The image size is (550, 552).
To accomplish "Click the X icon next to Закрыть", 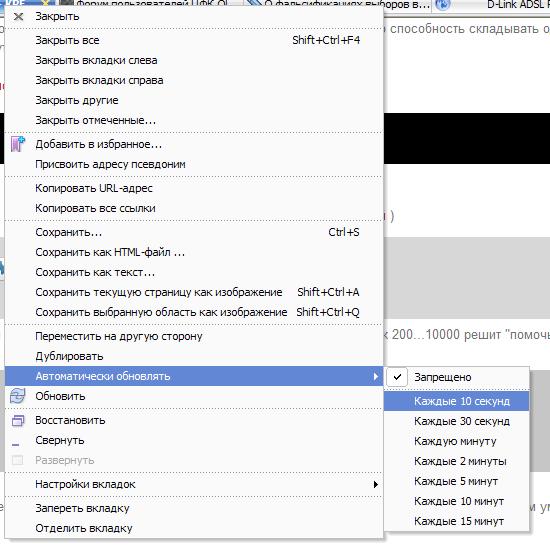I will pos(18,17).
